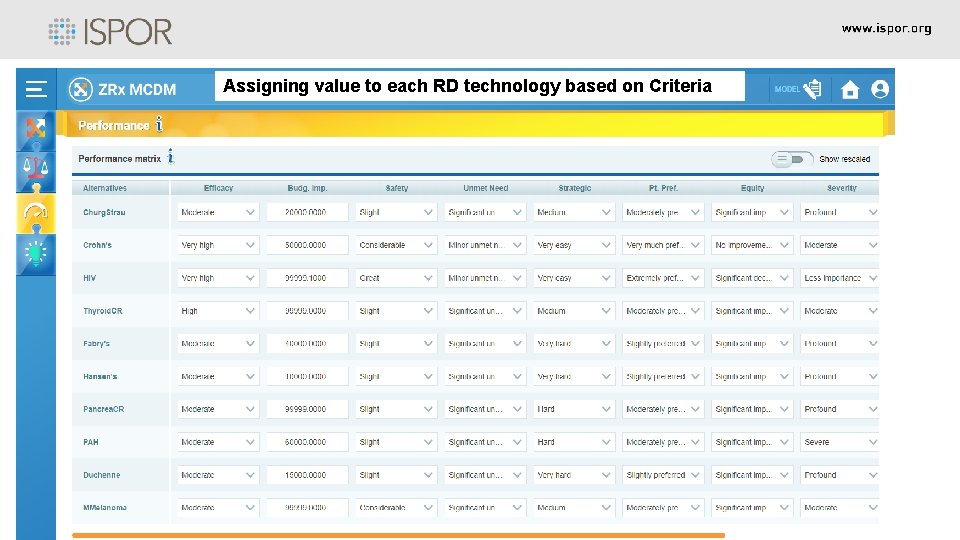Select the Hansen's alternative row label
The height and width of the screenshot is (540, 960).
(x=100, y=377)
